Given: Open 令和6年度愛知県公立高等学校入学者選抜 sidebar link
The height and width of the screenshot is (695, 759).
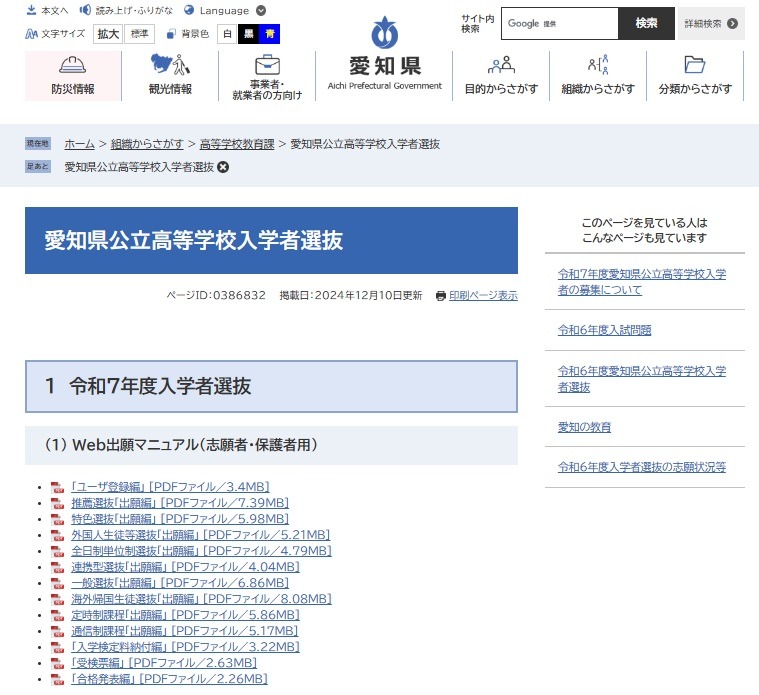Looking at the screenshot, I should 642,379.
